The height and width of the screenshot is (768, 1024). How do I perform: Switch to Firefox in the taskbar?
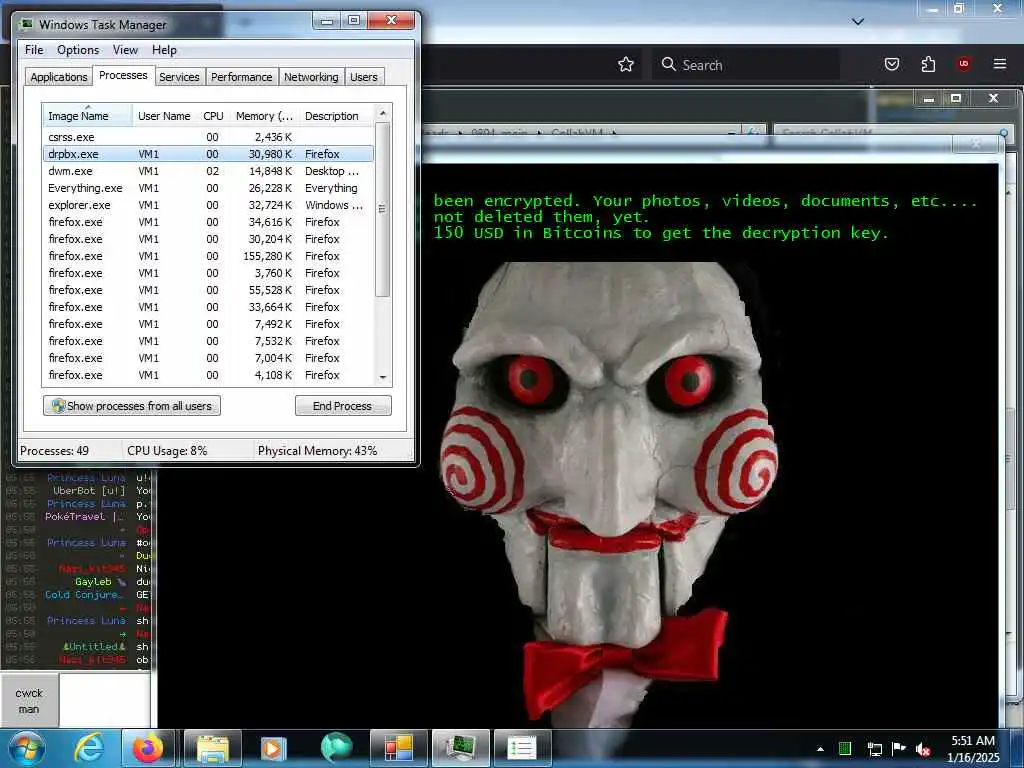pyautogui.click(x=148, y=748)
